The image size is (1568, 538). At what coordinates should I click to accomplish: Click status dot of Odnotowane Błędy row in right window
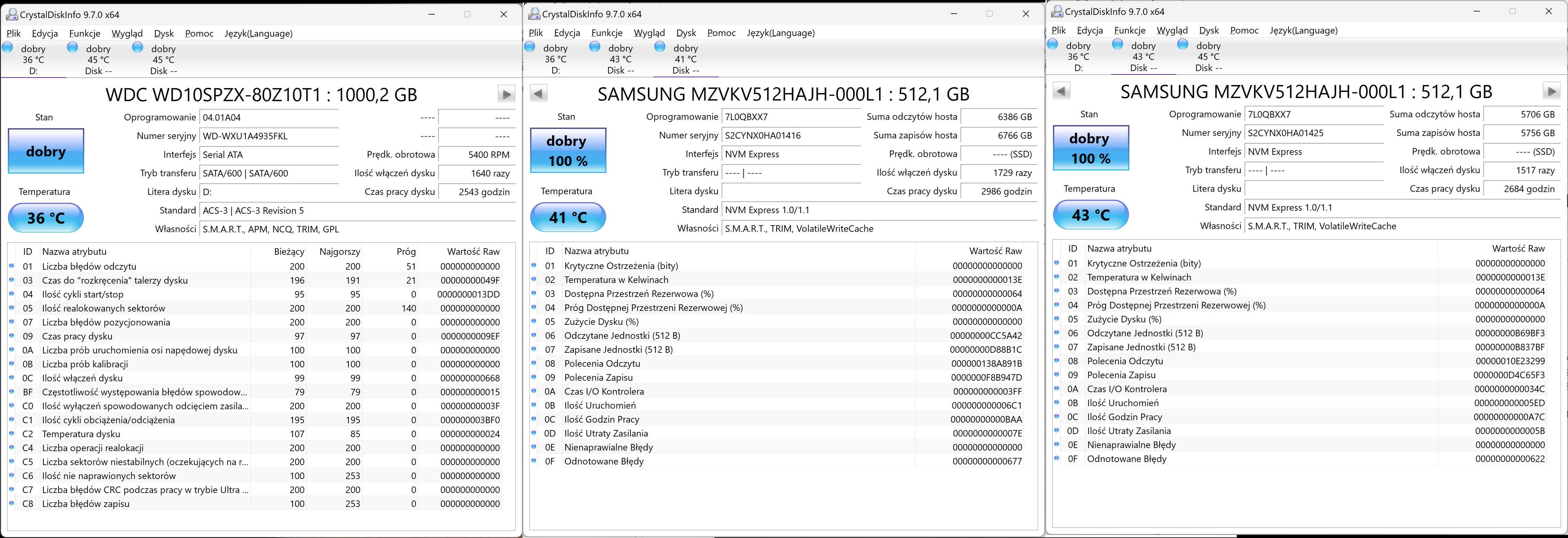(x=1057, y=458)
